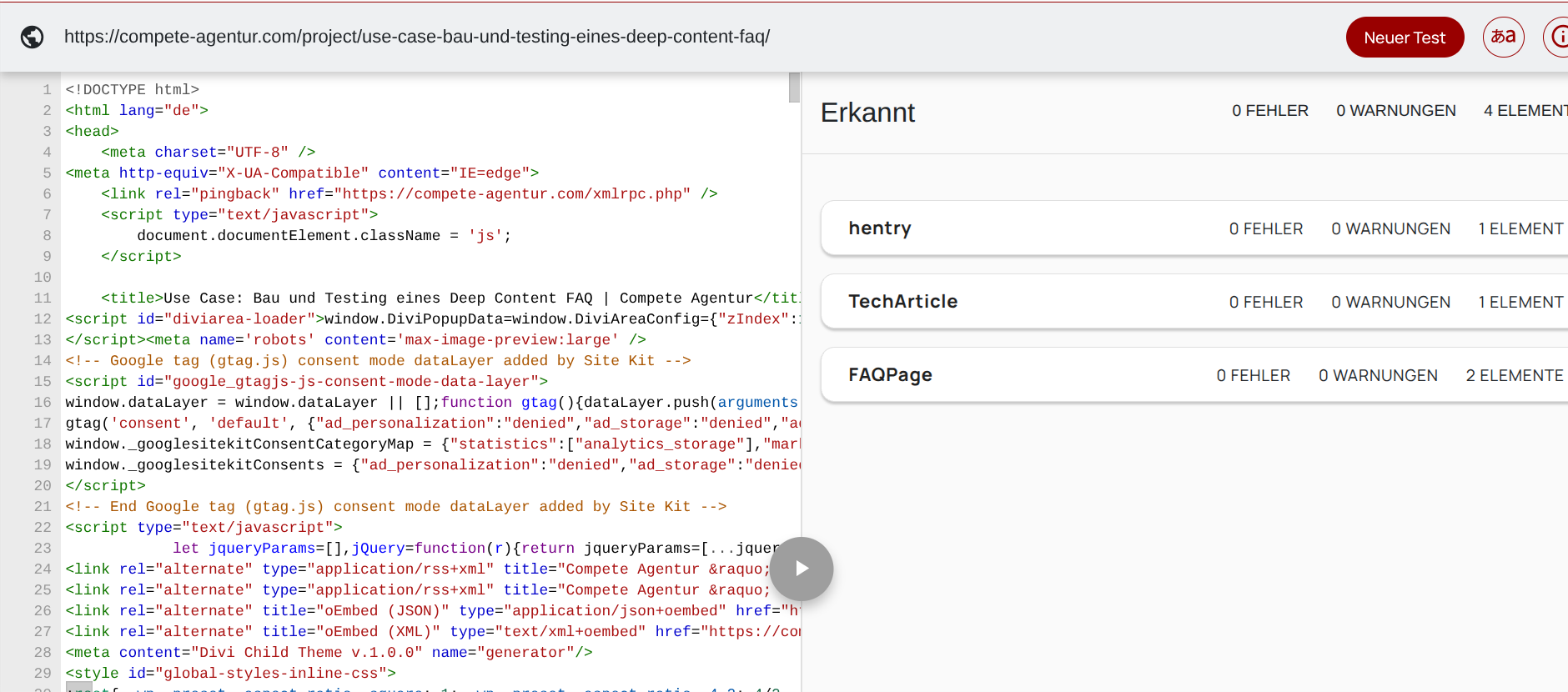Image resolution: width=1568 pixels, height=692 pixels.
Task: Click the Google tag comment on line 14
Action: click(379, 360)
